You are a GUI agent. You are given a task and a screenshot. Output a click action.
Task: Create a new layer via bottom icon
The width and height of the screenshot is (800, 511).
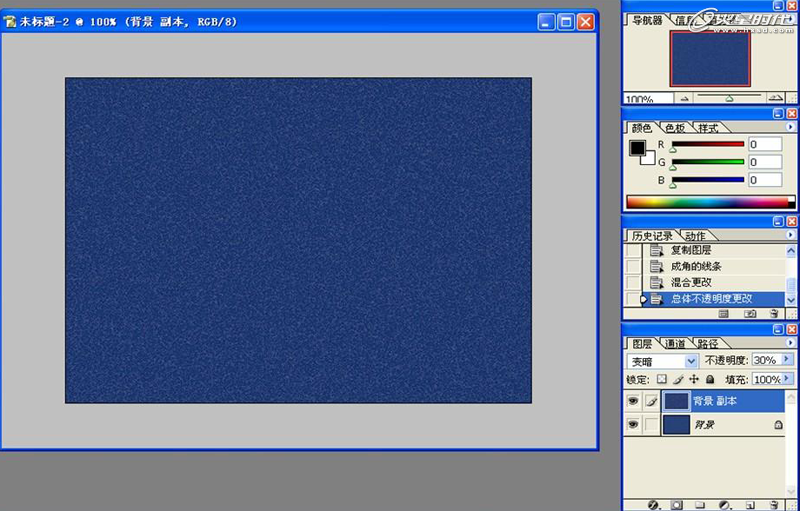click(750, 505)
